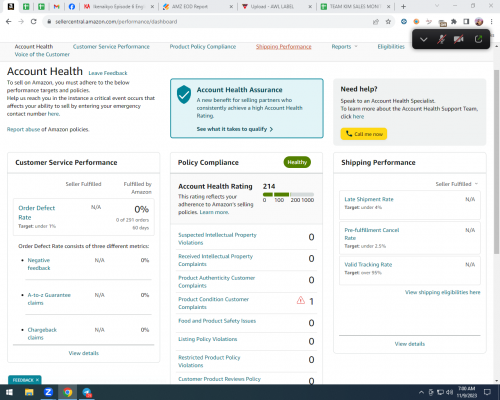This screenshot has width=500, height=400.
Task: Open File Explorer from the taskbar
Action: click(x=29, y=392)
